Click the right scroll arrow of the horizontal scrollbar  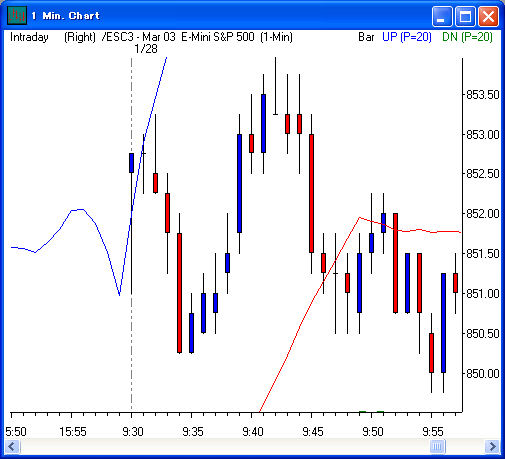click(492, 446)
